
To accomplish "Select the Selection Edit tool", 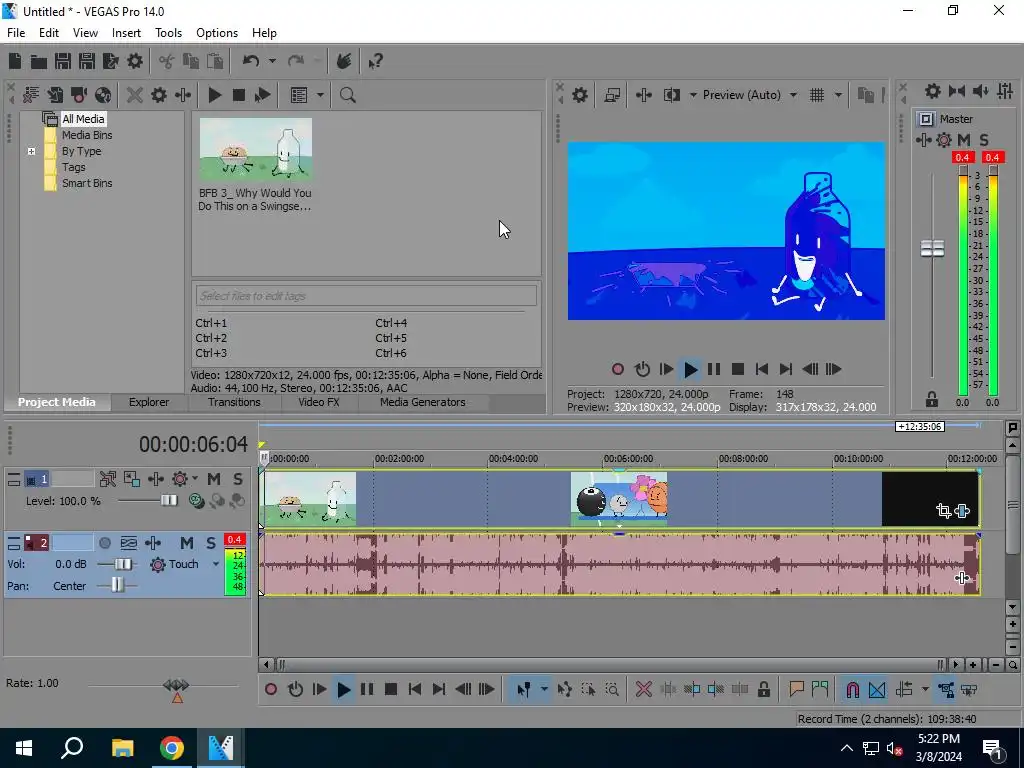I will click(588, 690).
